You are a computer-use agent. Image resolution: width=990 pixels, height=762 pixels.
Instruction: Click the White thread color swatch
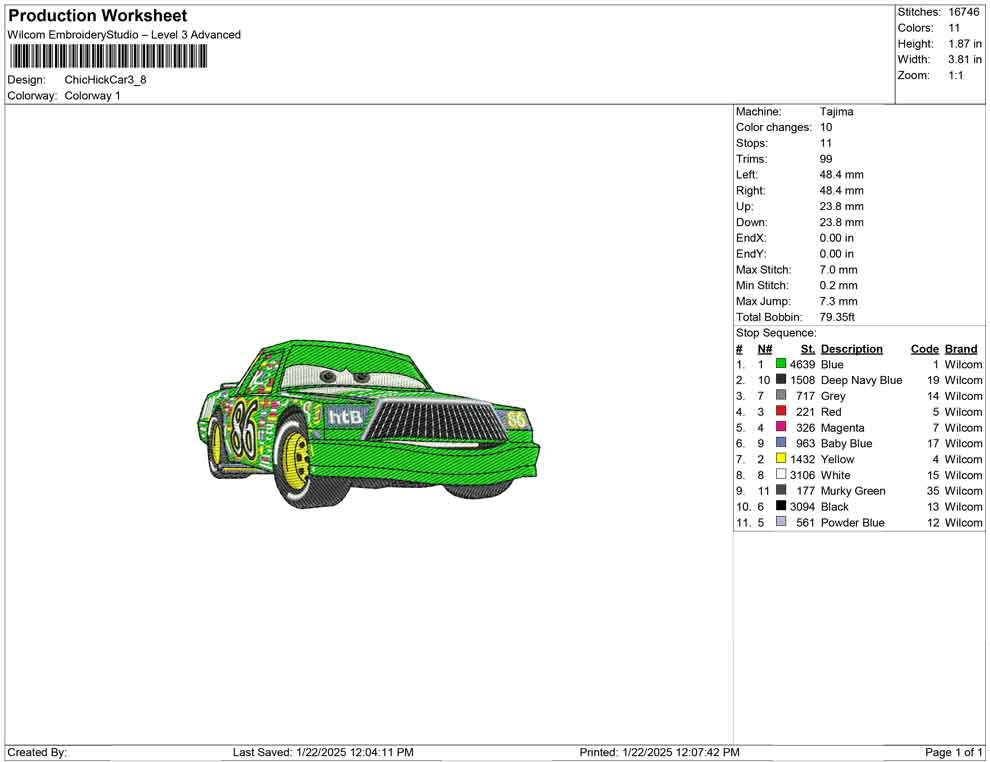781,474
